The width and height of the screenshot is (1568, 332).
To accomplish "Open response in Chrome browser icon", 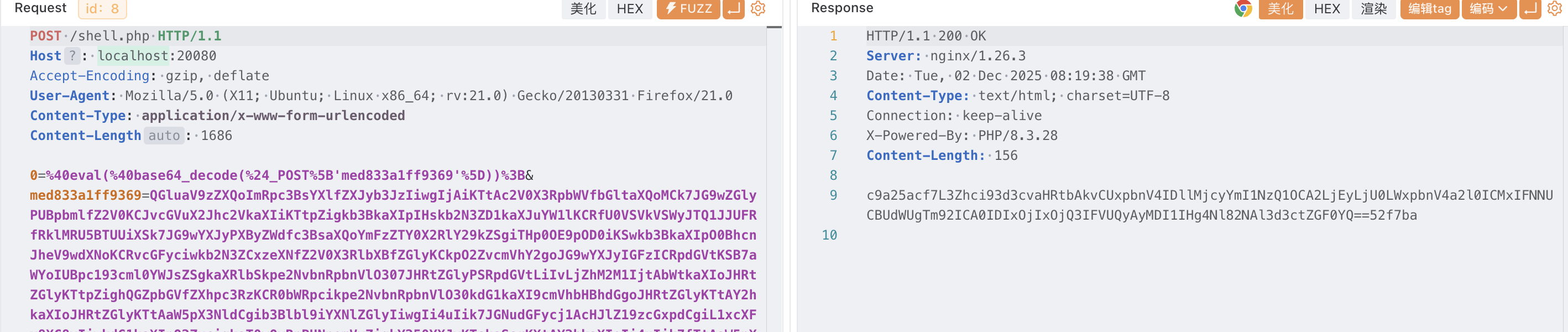I will point(1243,8).
